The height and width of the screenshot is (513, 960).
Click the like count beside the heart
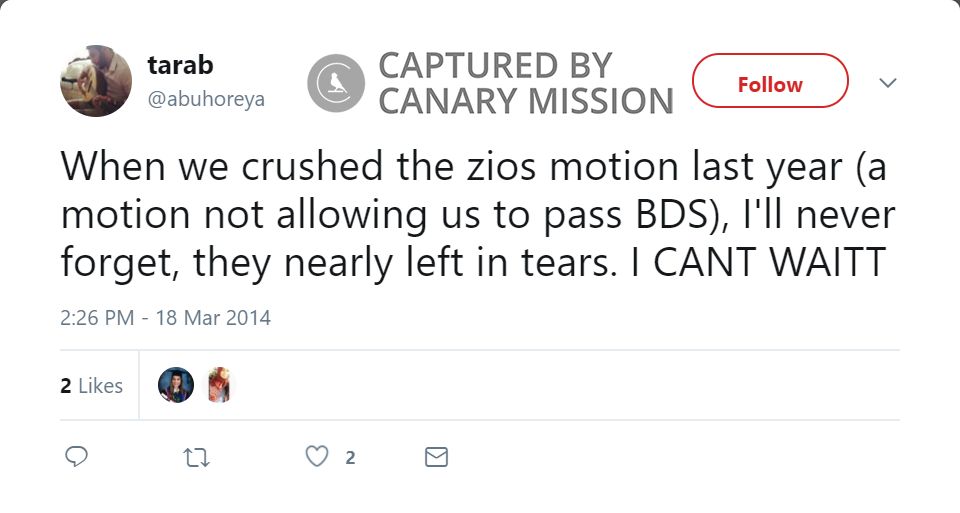tap(350, 458)
